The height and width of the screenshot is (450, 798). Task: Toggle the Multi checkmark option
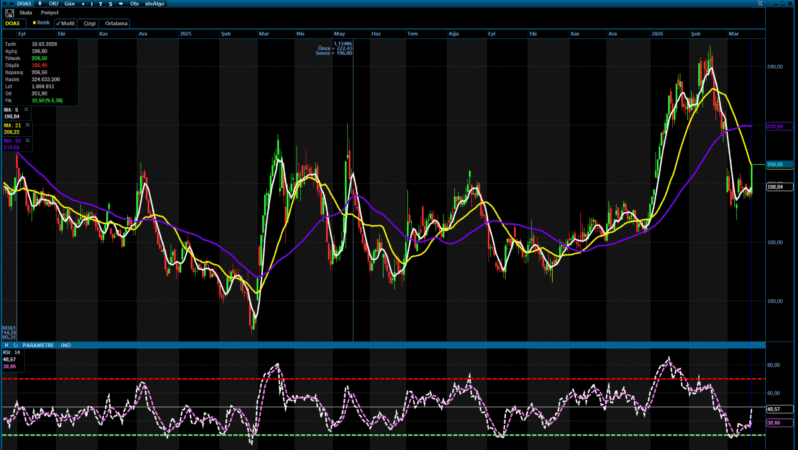point(68,21)
